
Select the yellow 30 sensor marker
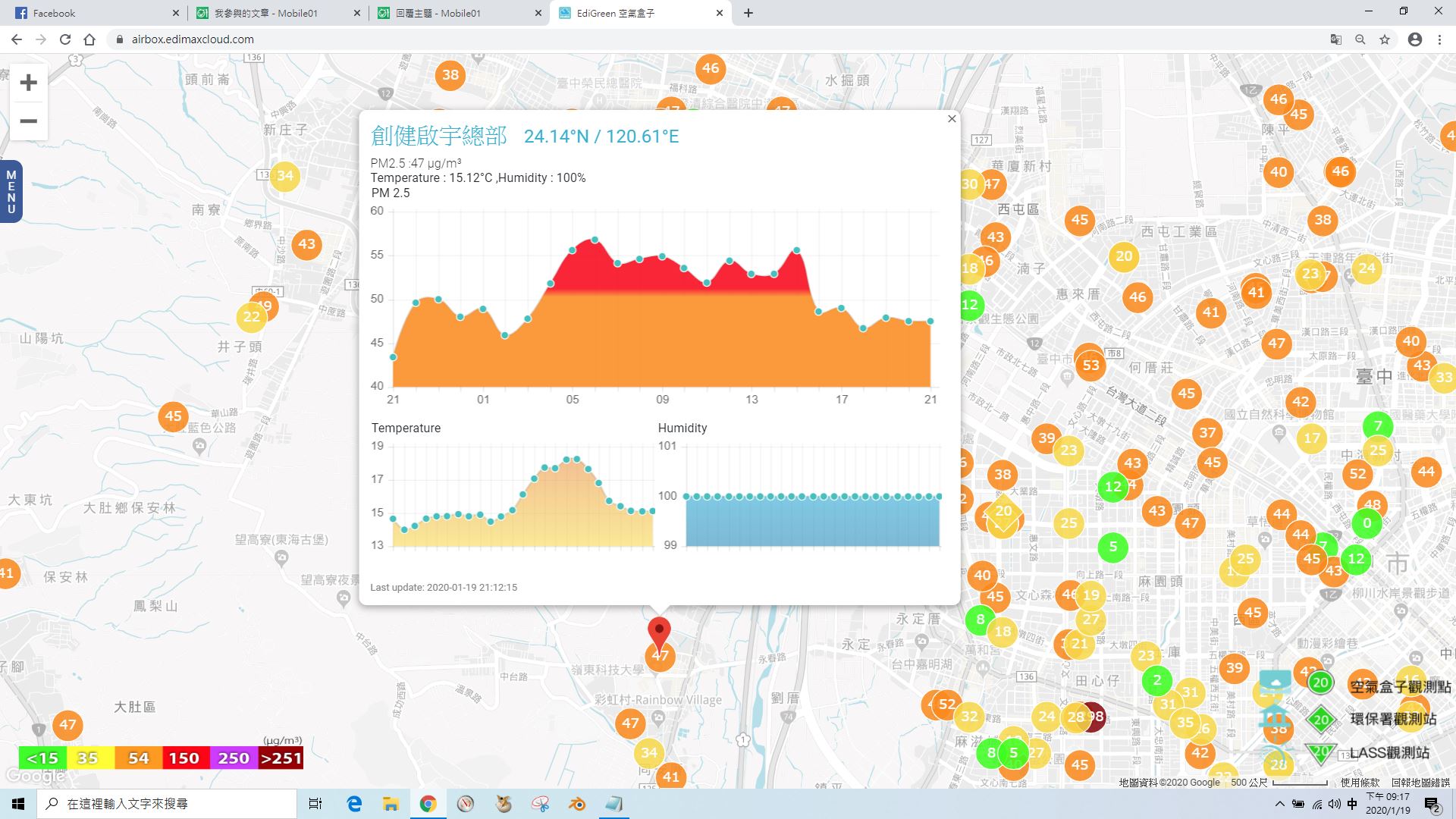969,184
